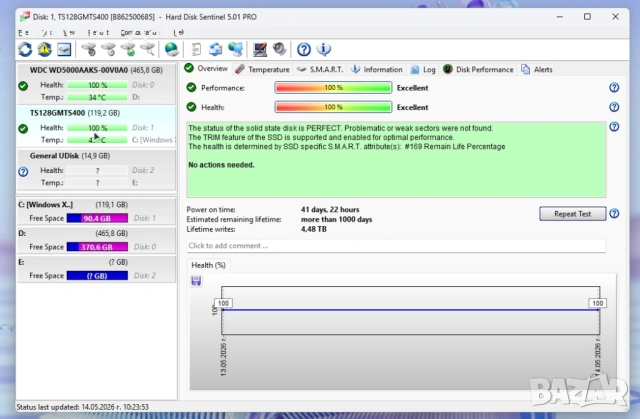
Task: Select the TS128GMTS400 disk entry
Action: [96, 126]
